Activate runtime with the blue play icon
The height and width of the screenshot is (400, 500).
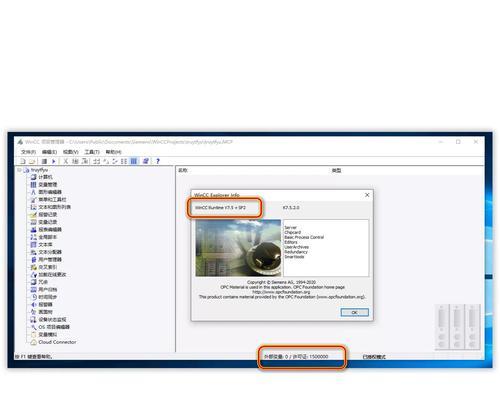[53, 161]
